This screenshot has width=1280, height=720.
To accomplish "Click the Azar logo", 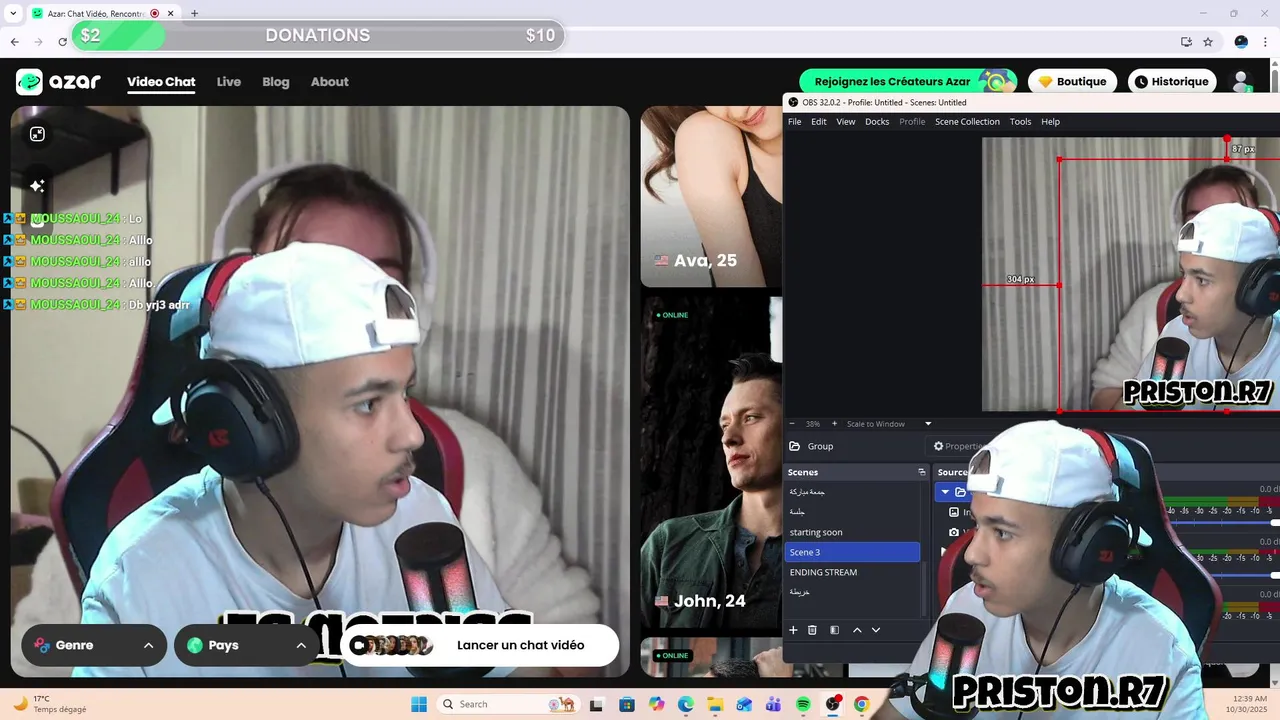I will pos(58,82).
